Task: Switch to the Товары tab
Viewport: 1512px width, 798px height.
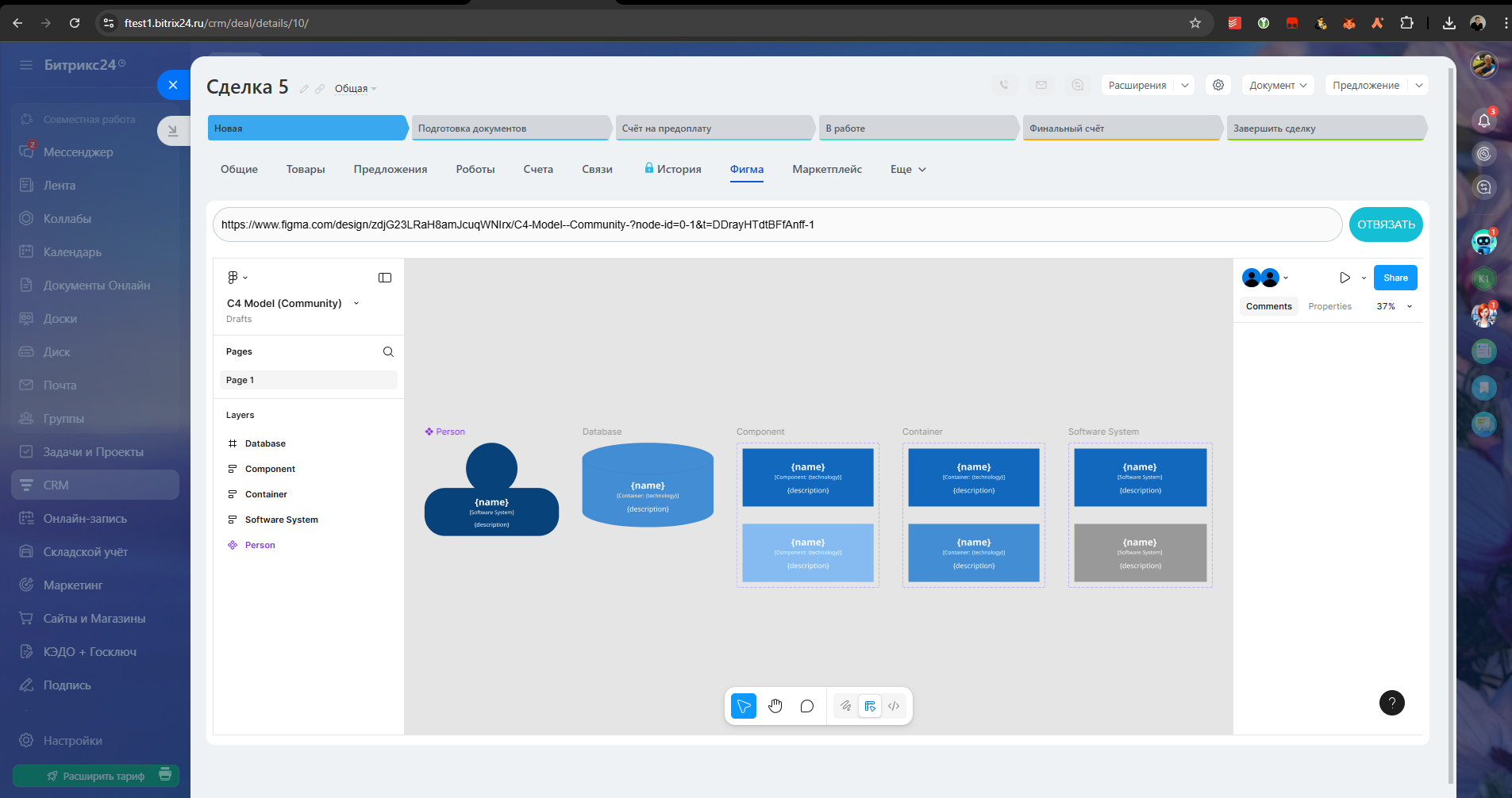Action: (x=306, y=169)
